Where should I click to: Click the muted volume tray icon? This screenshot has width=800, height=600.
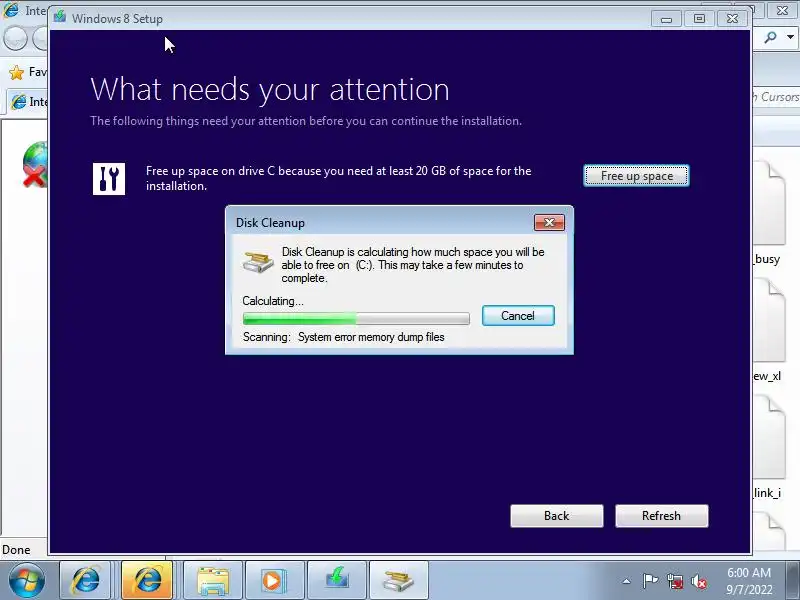698,581
